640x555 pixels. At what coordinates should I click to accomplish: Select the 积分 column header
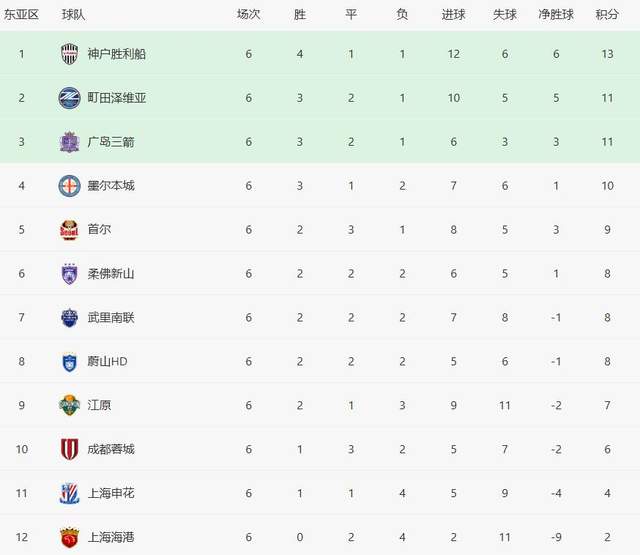click(x=607, y=15)
